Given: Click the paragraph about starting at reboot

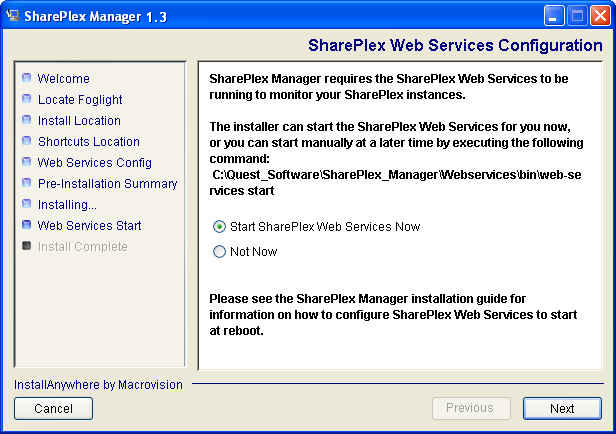Looking at the screenshot, I should 393,315.
